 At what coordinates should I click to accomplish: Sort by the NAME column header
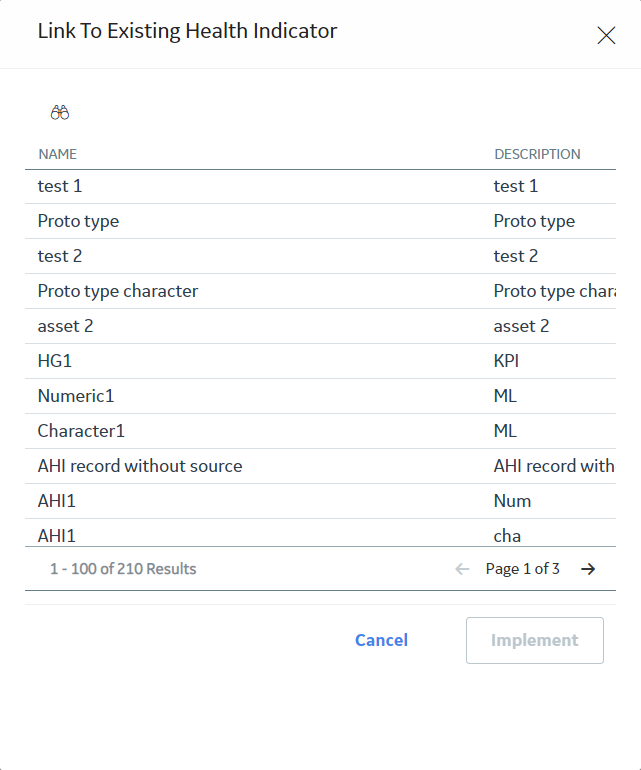[57, 154]
